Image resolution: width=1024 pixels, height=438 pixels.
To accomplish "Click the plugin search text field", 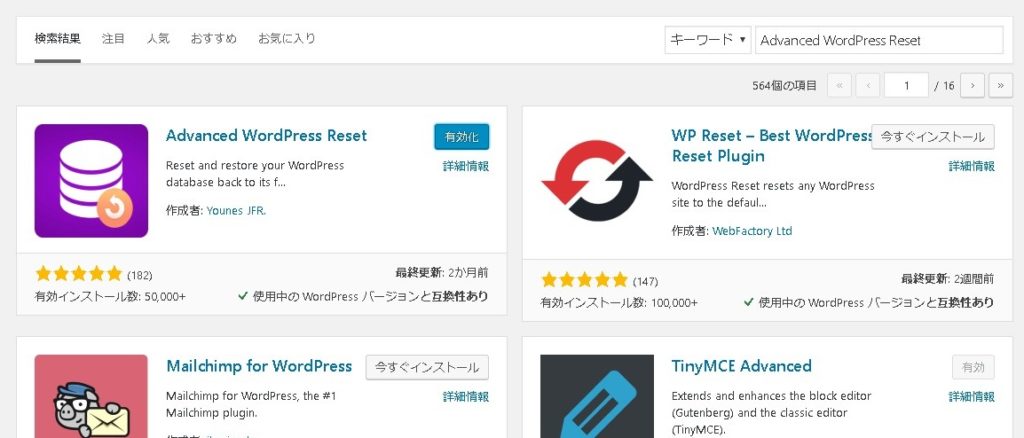I will tap(878, 40).
